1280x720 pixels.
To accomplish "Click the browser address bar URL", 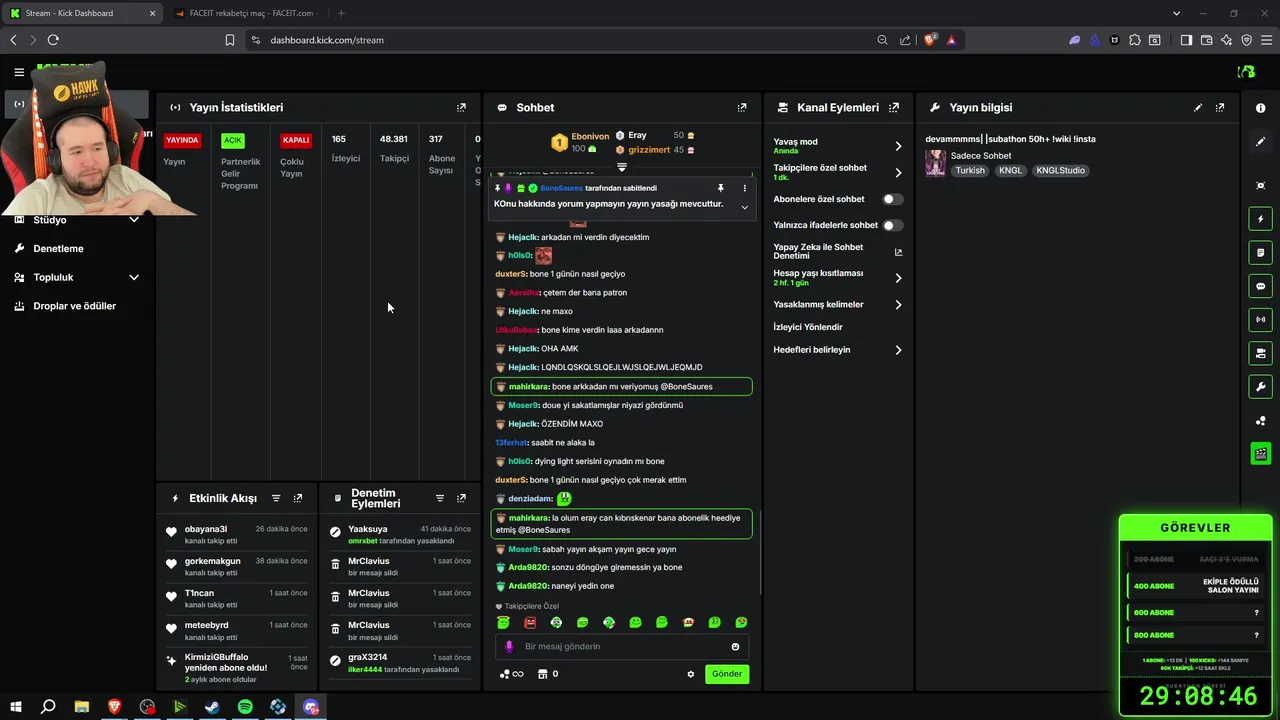I will pyautogui.click(x=327, y=40).
